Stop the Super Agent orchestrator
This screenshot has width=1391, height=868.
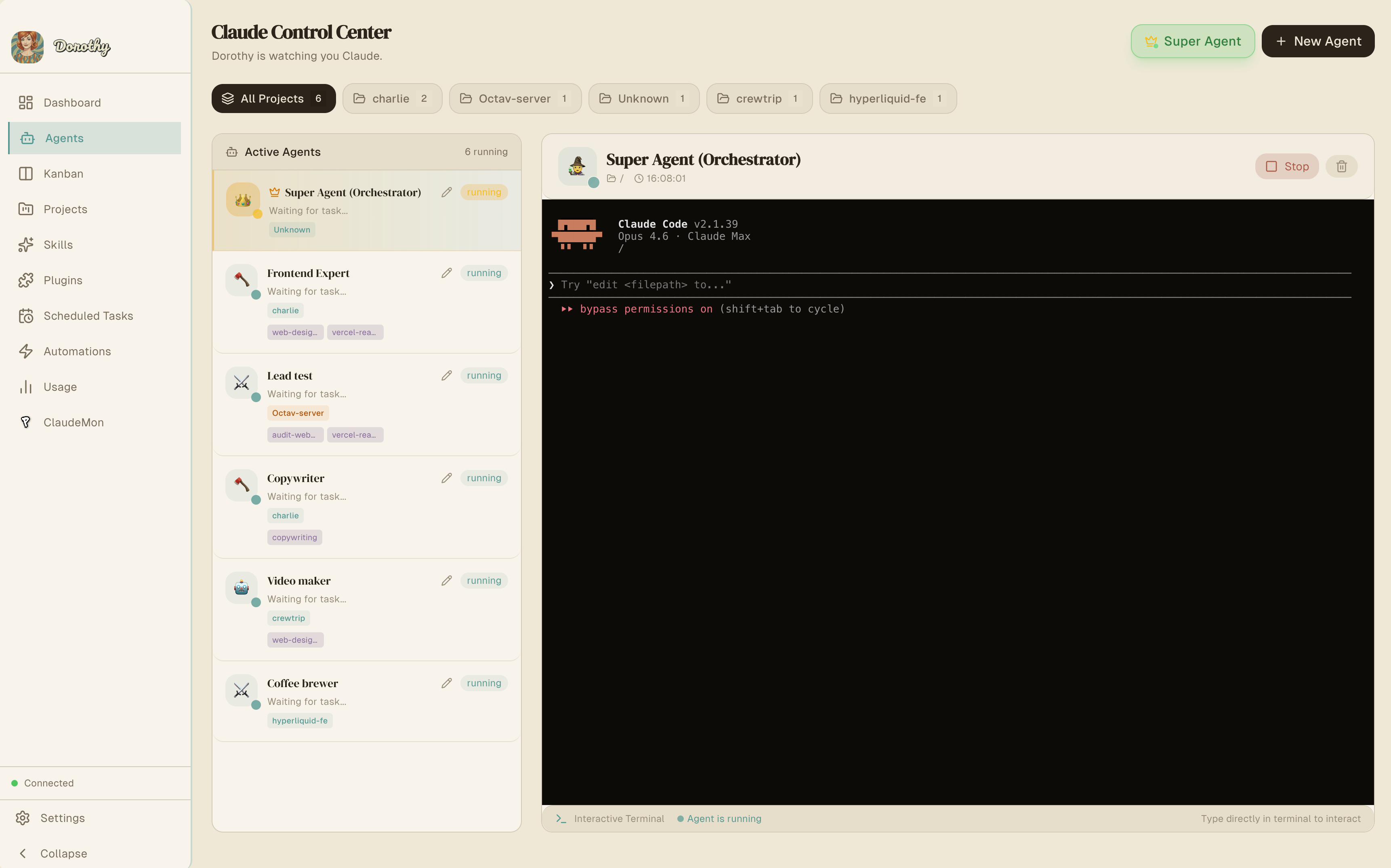tap(1286, 166)
